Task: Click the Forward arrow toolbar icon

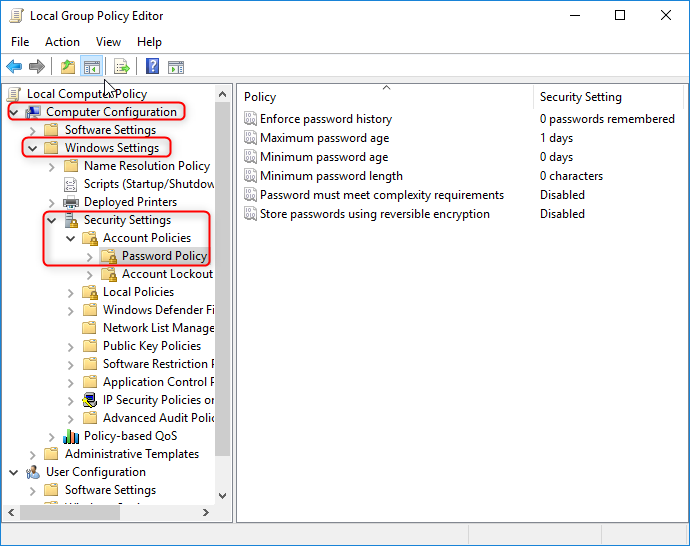Action: pos(37,67)
